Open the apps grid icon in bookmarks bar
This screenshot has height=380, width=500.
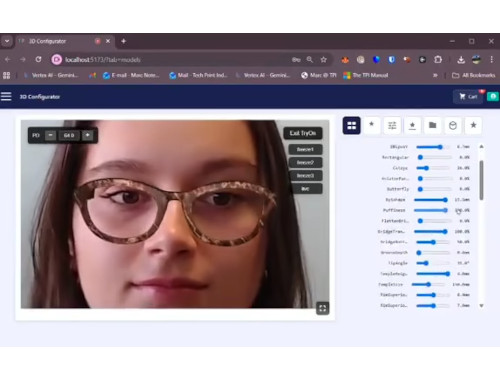[x=6, y=75]
